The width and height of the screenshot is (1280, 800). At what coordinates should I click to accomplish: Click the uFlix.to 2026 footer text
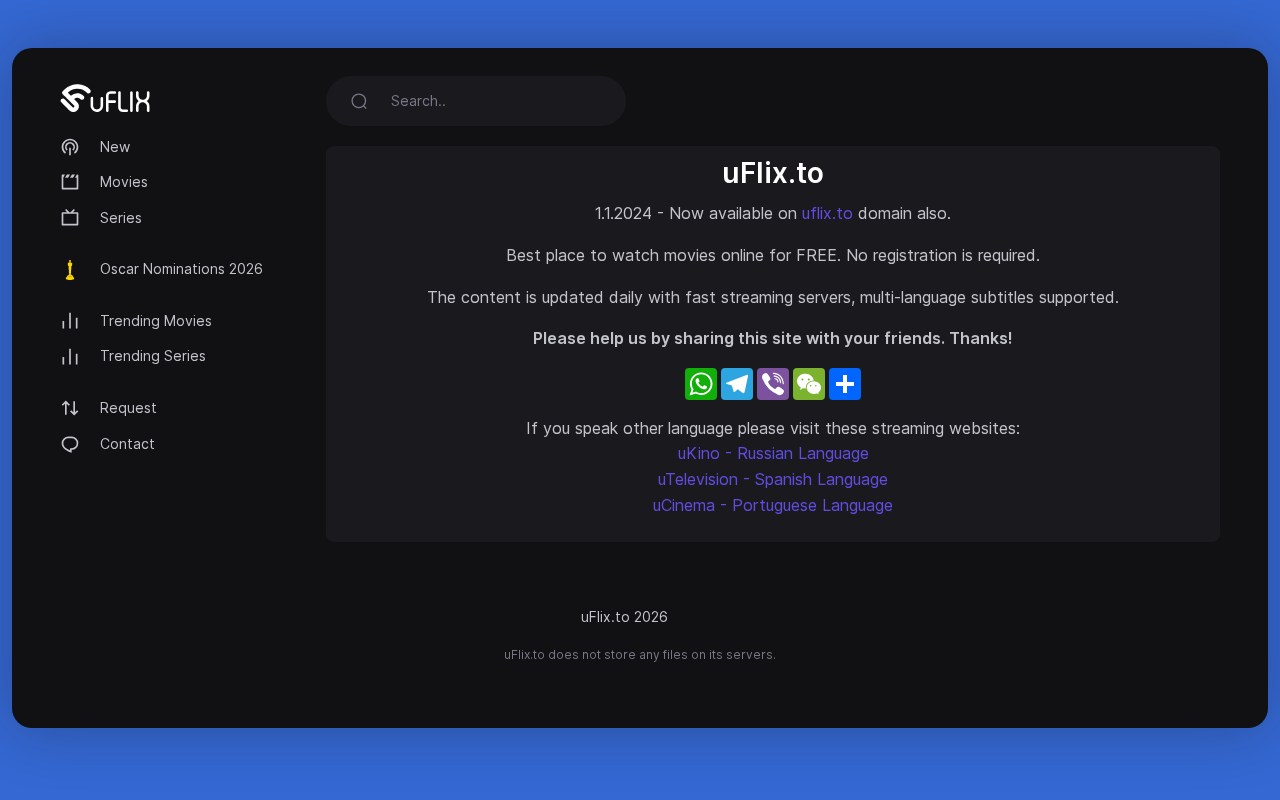[x=624, y=617]
